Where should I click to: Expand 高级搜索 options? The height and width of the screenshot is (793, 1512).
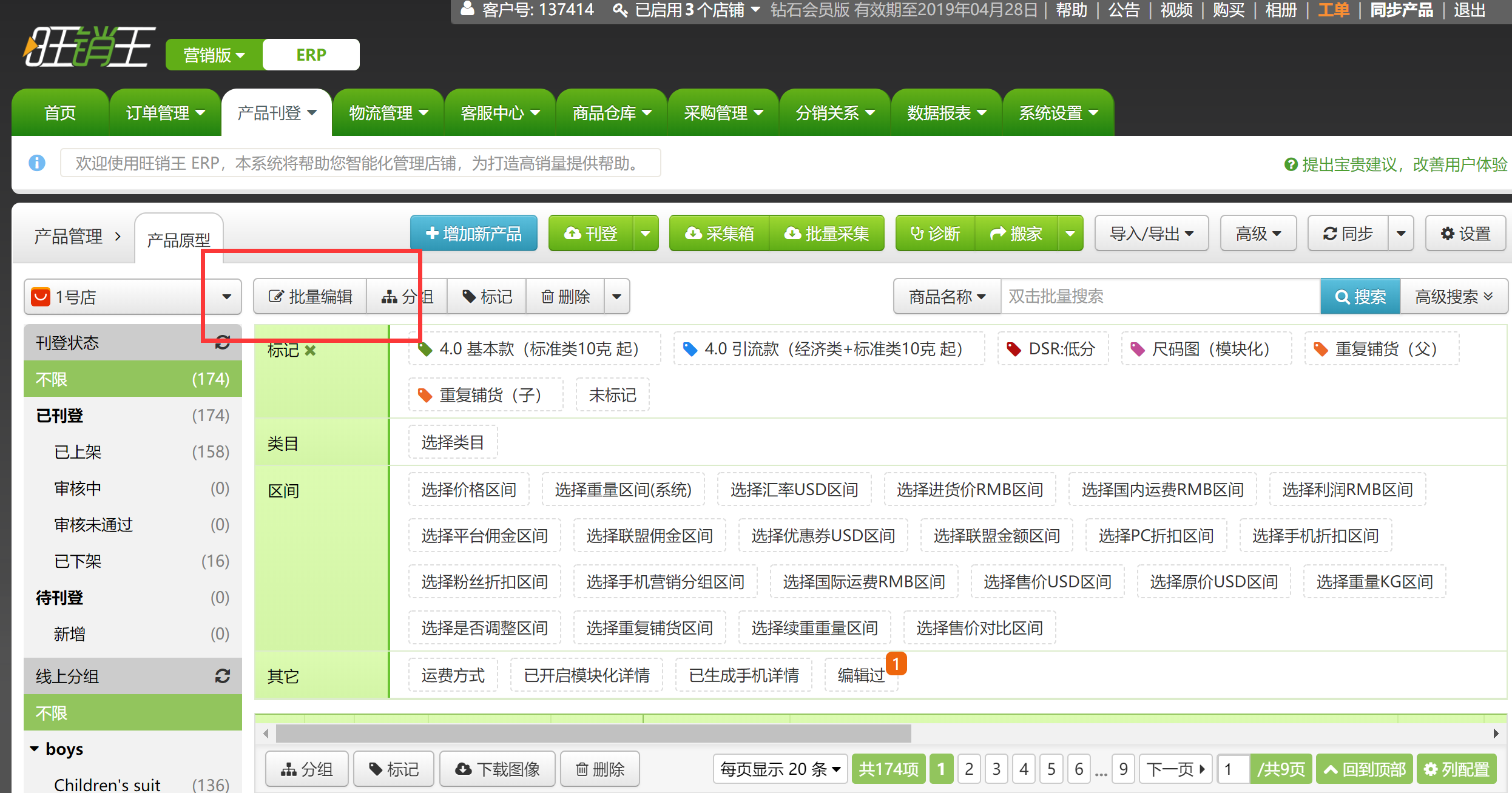(x=1453, y=296)
